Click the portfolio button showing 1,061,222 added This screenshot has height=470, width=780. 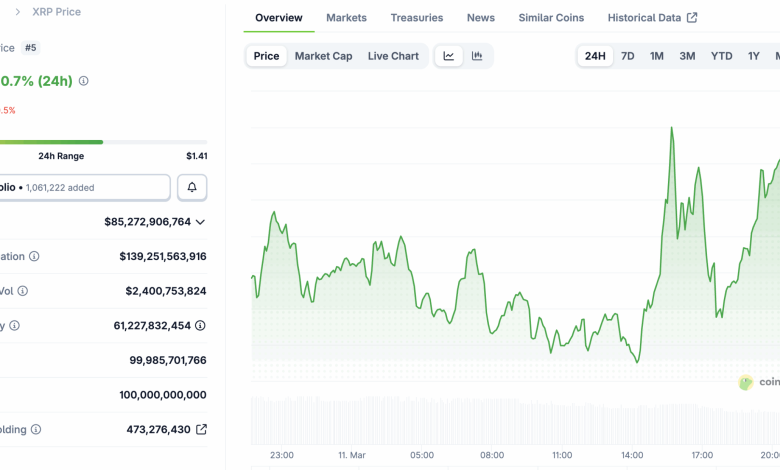[x=84, y=187]
